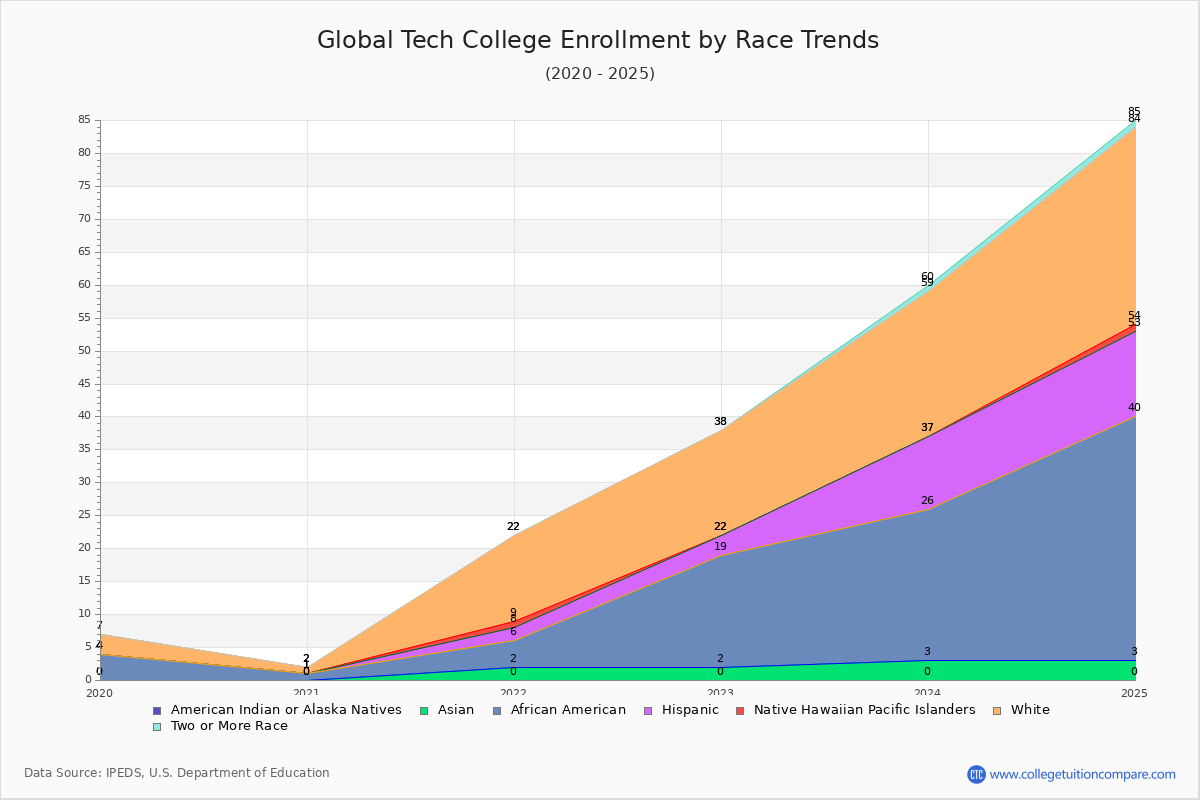
Task: Click the data label 19 at 2023
Action: (x=720, y=547)
